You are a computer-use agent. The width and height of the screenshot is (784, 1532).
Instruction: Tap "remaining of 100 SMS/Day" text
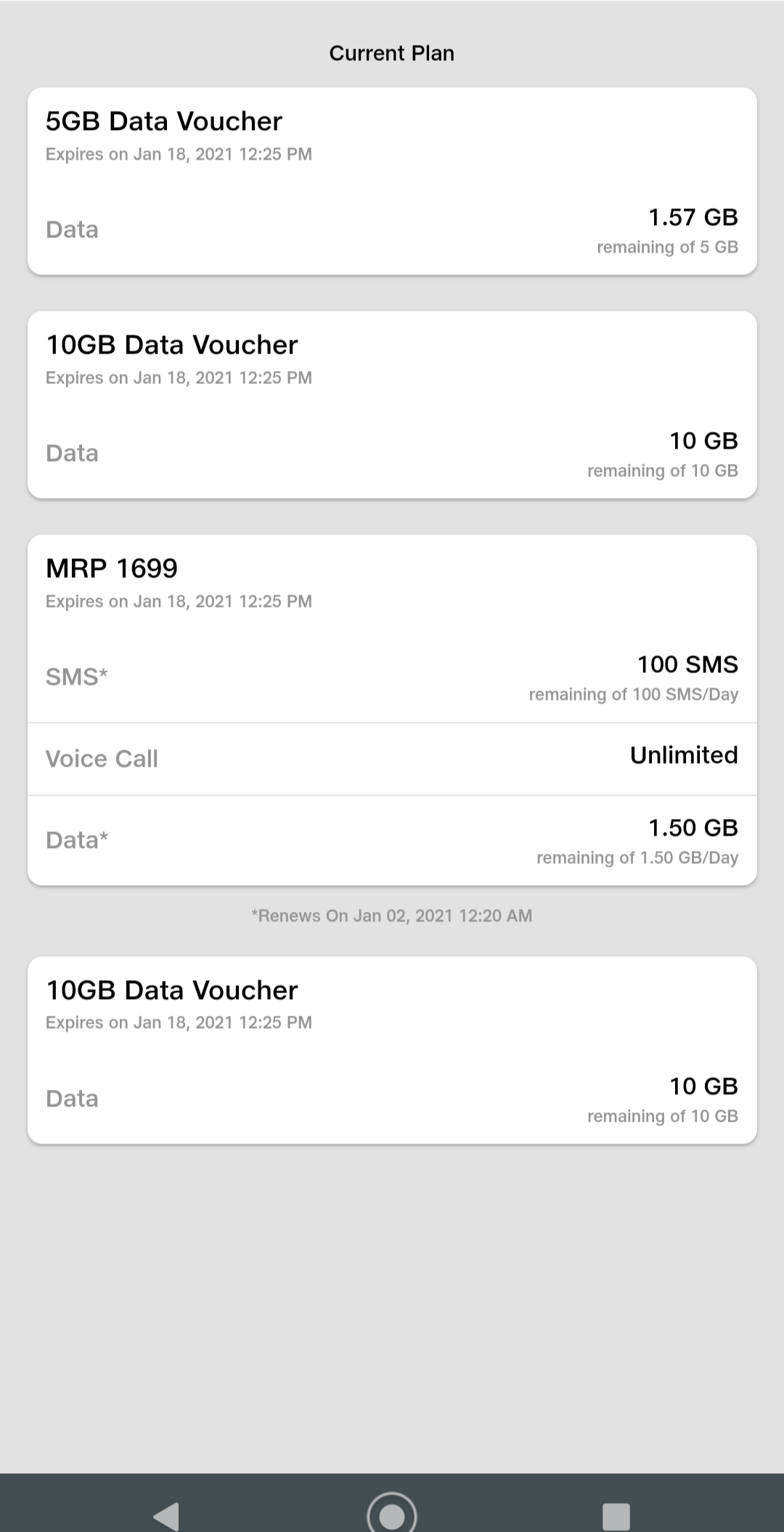point(634,695)
